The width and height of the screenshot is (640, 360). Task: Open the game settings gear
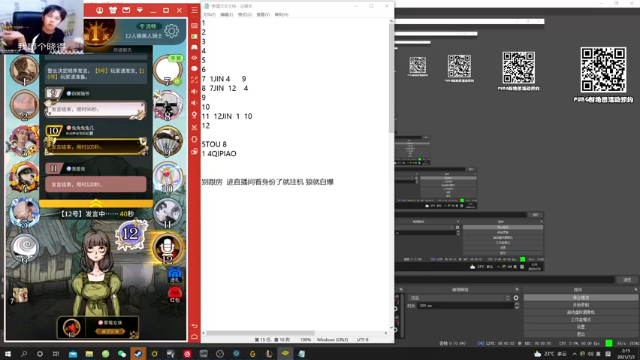click(171, 31)
